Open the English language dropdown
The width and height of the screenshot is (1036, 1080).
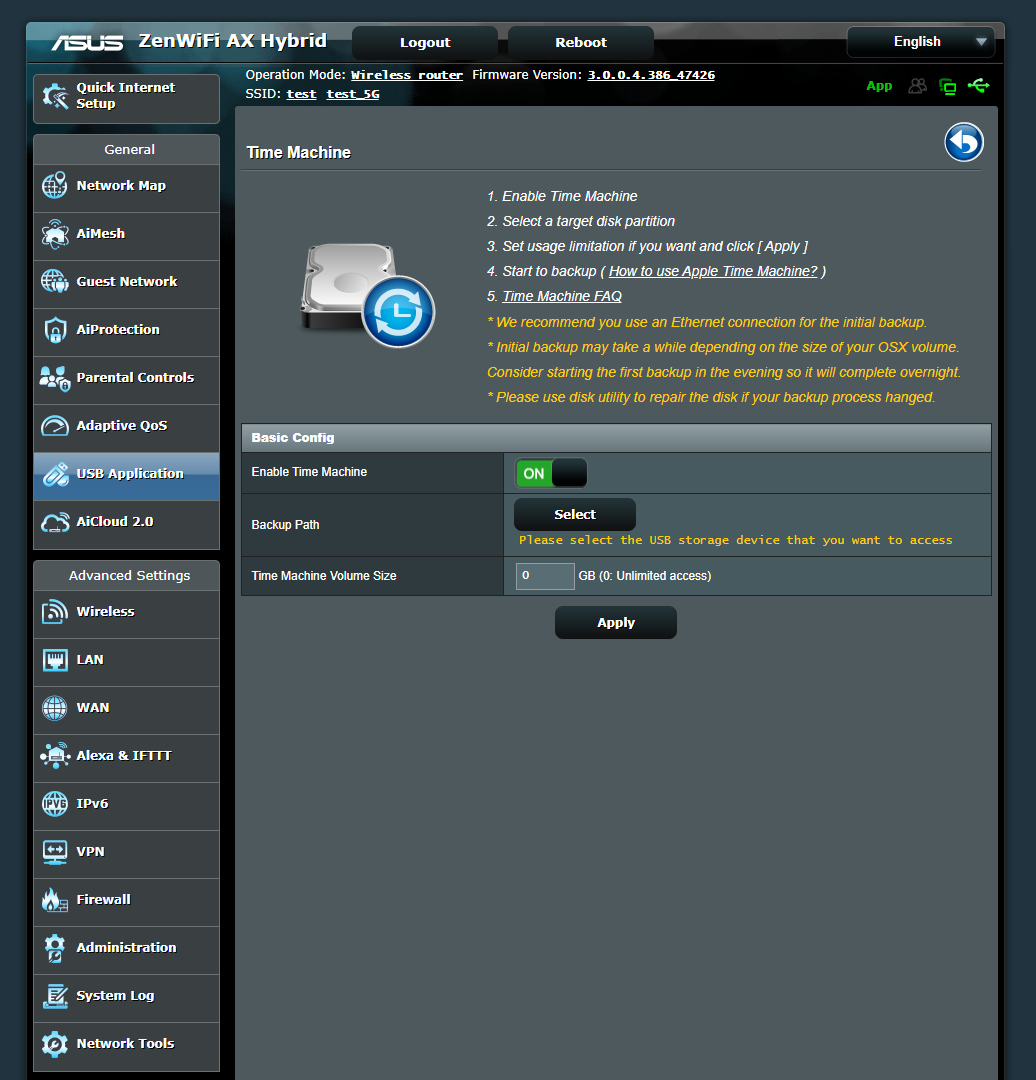tap(919, 42)
